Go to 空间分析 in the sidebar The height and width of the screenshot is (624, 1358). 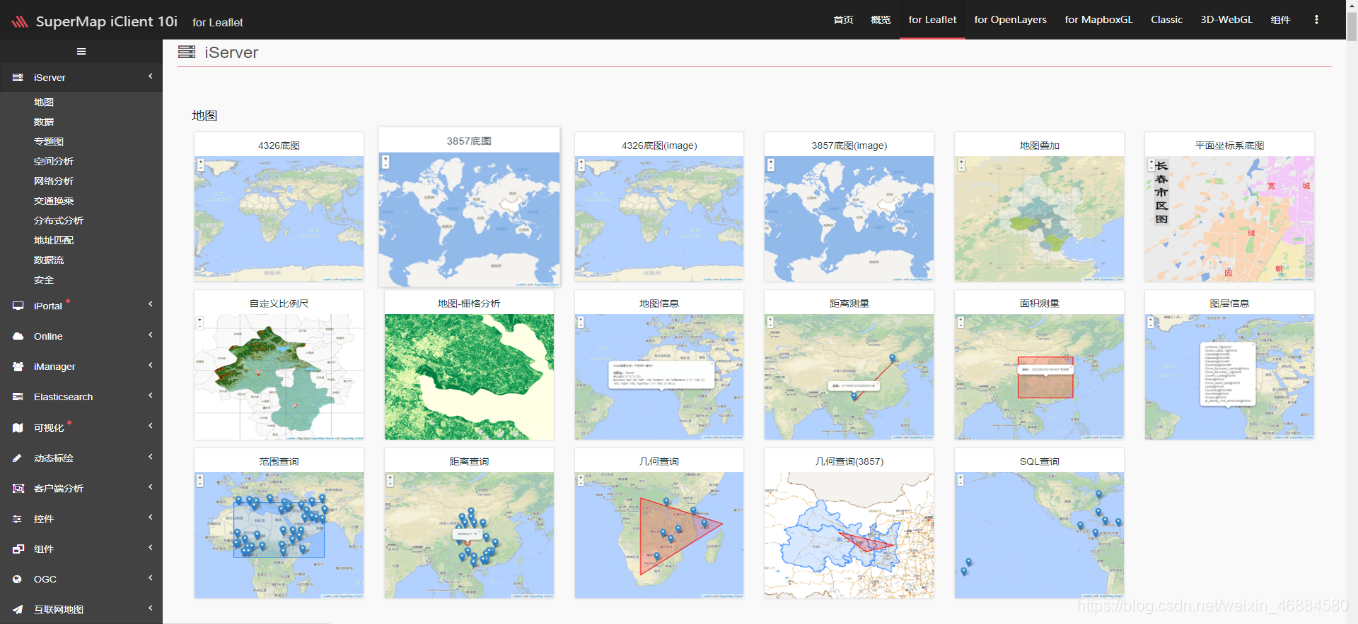pos(53,161)
